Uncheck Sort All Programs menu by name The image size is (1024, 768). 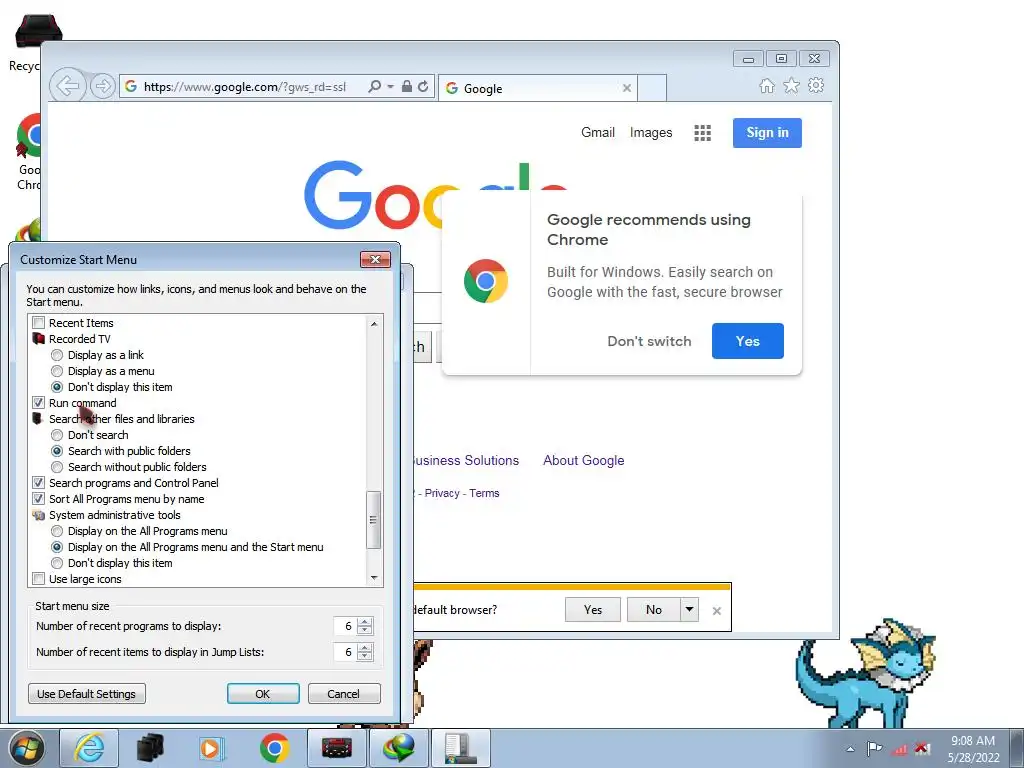tap(39, 499)
